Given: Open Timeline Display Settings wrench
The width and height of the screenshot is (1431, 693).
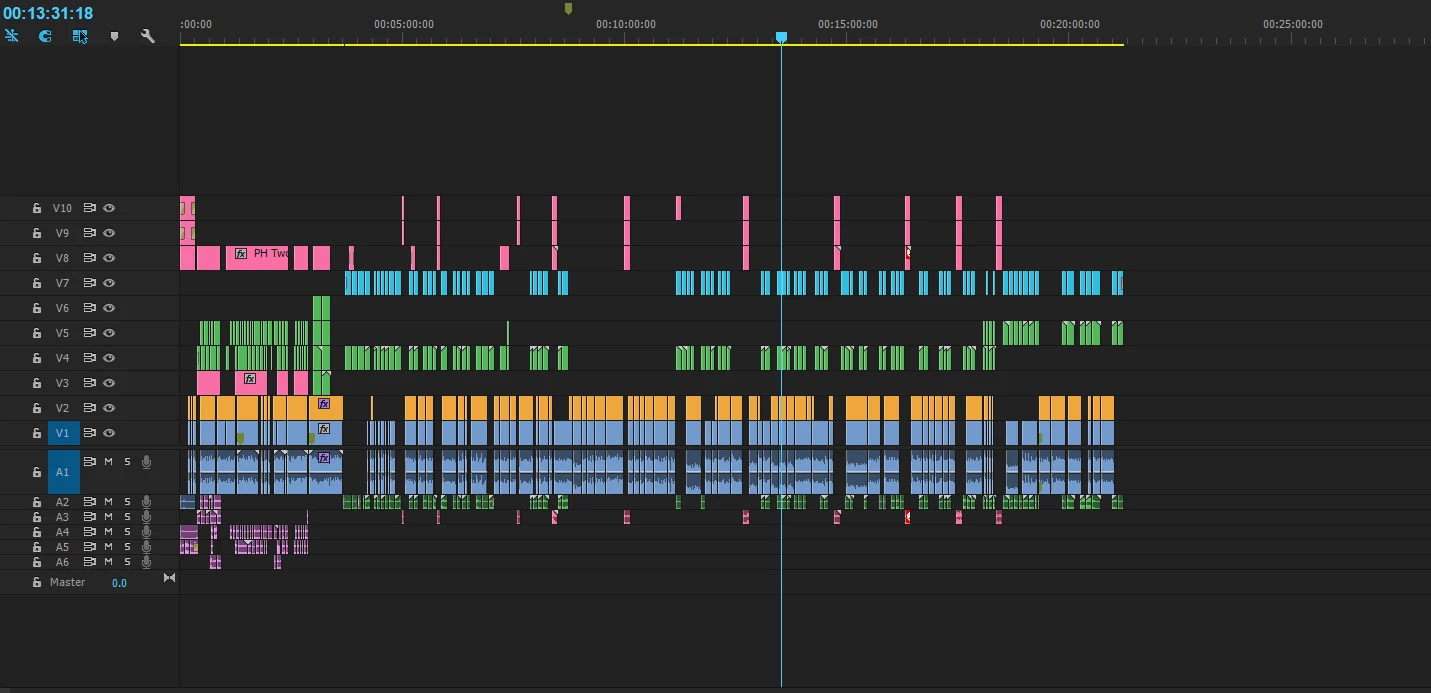Looking at the screenshot, I should pos(148,36).
